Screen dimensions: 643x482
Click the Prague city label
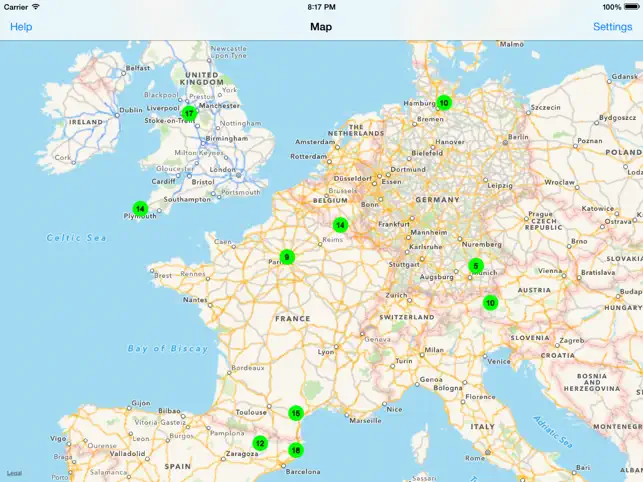click(540, 214)
